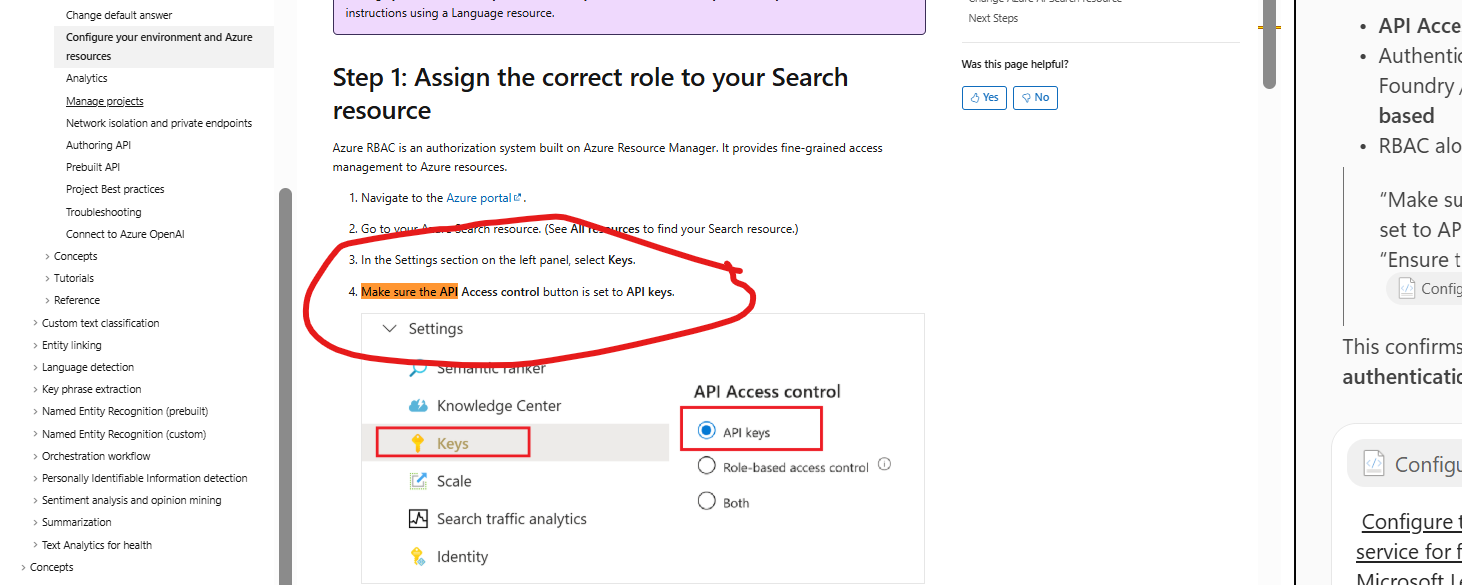Select Keys in the settings menu
This screenshot has width=1462, height=585.
[453, 443]
